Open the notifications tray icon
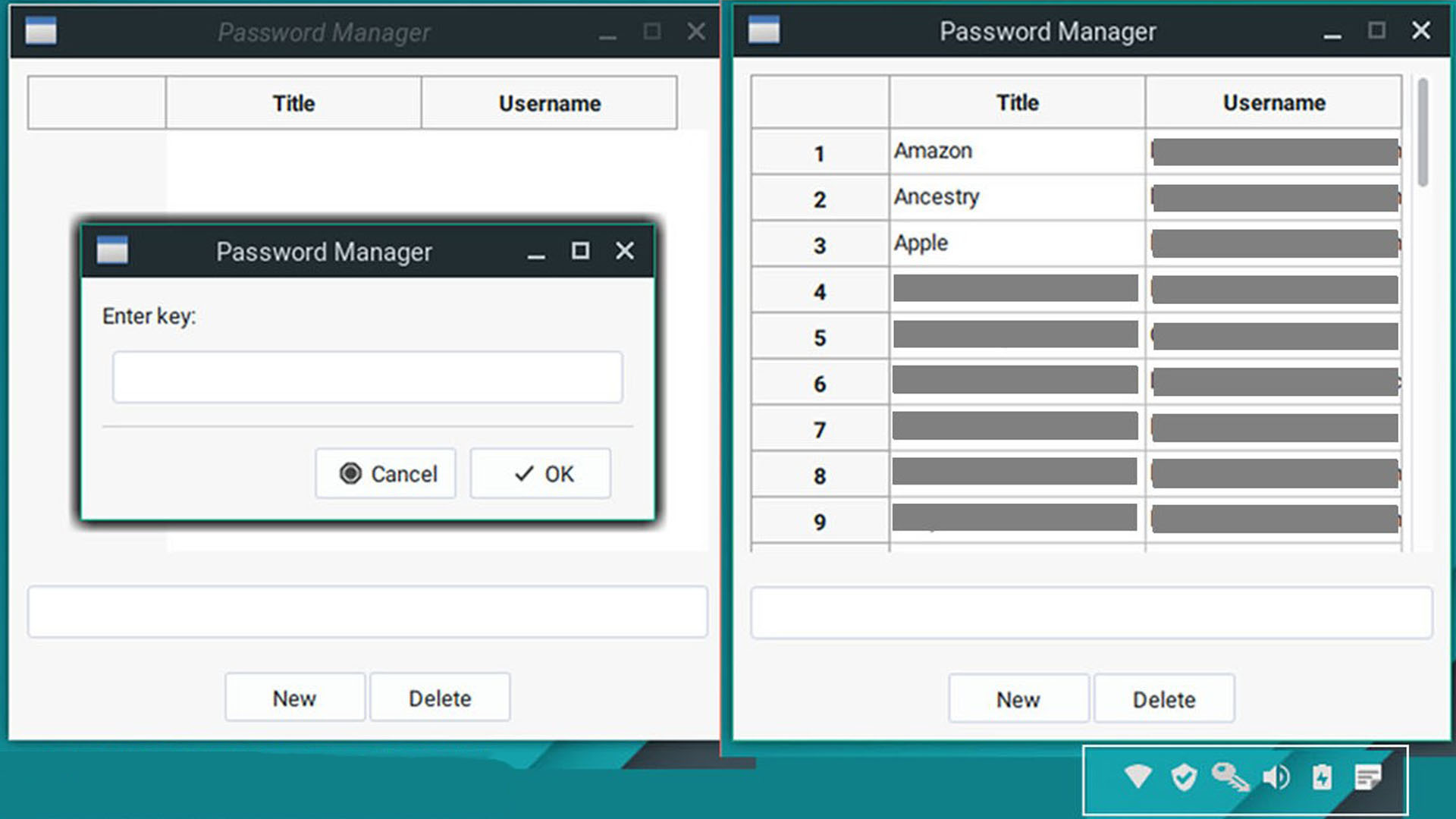Viewport: 1456px width, 819px height. coord(1368,777)
